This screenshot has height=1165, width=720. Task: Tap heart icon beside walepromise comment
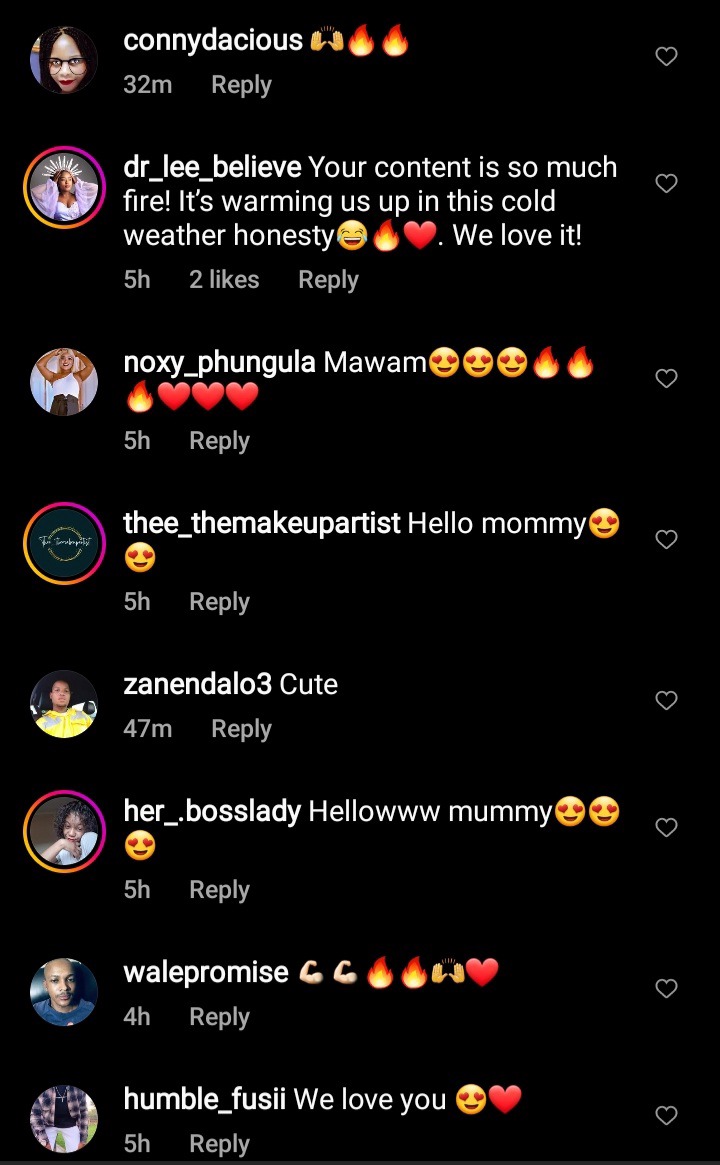coord(667,988)
